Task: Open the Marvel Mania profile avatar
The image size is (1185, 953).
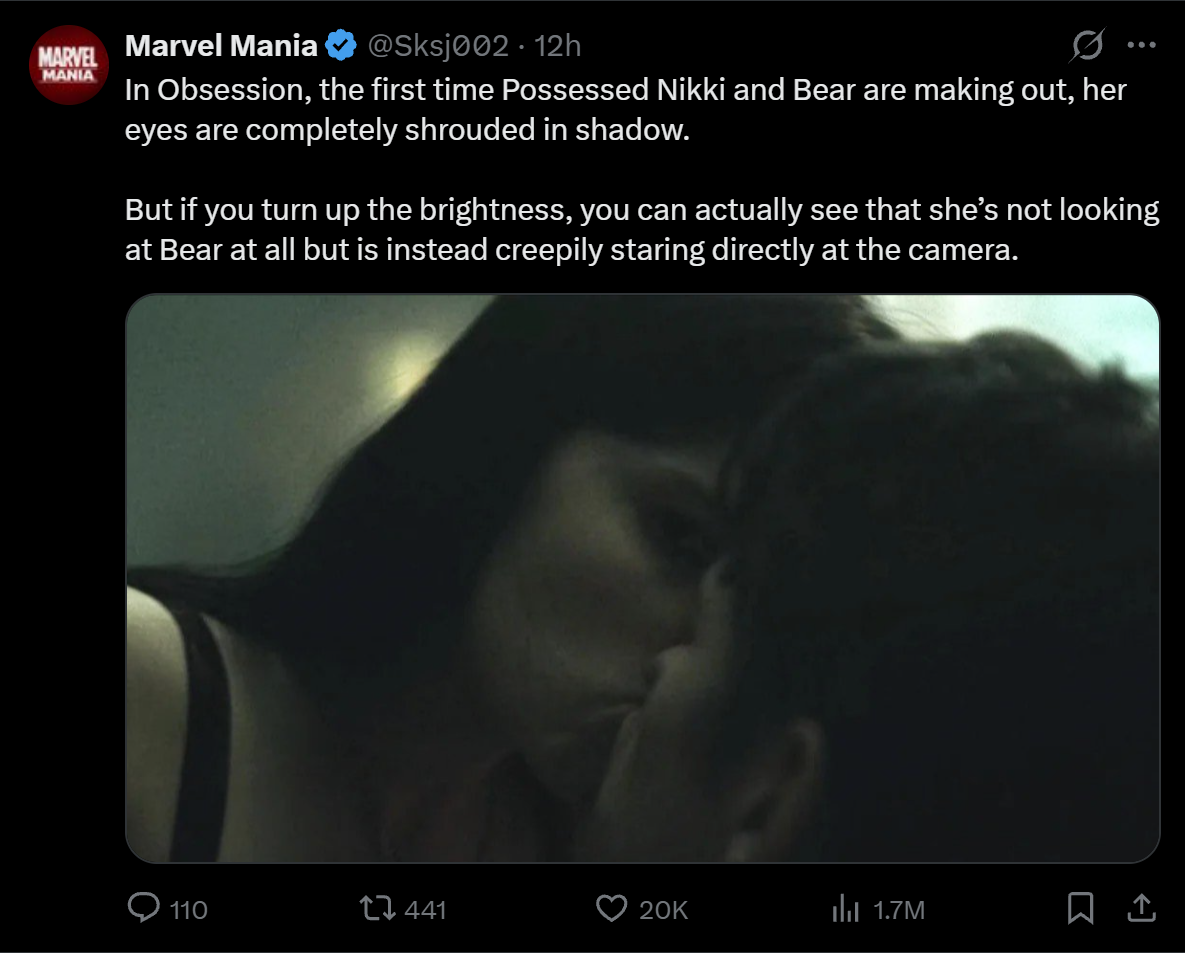Action: tap(69, 65)
